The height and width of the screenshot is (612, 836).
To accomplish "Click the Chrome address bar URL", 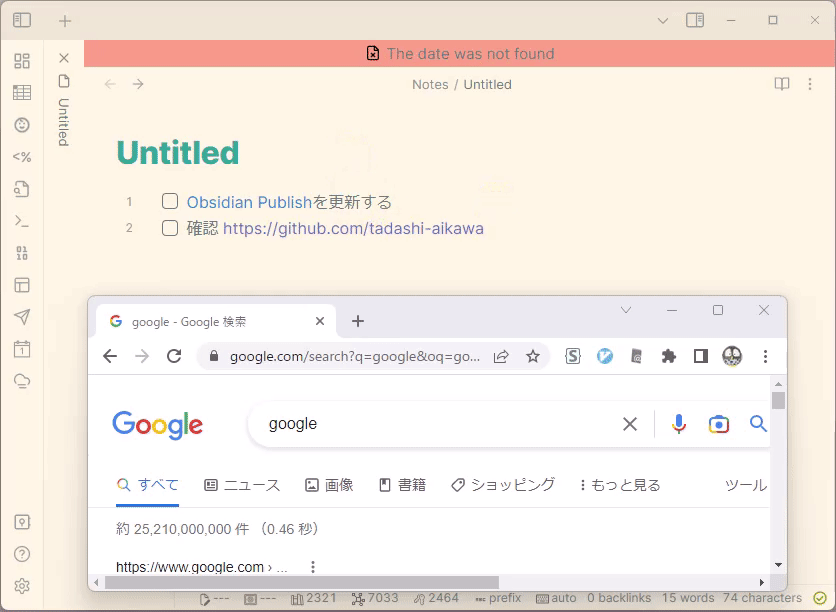I will (355, 357).
